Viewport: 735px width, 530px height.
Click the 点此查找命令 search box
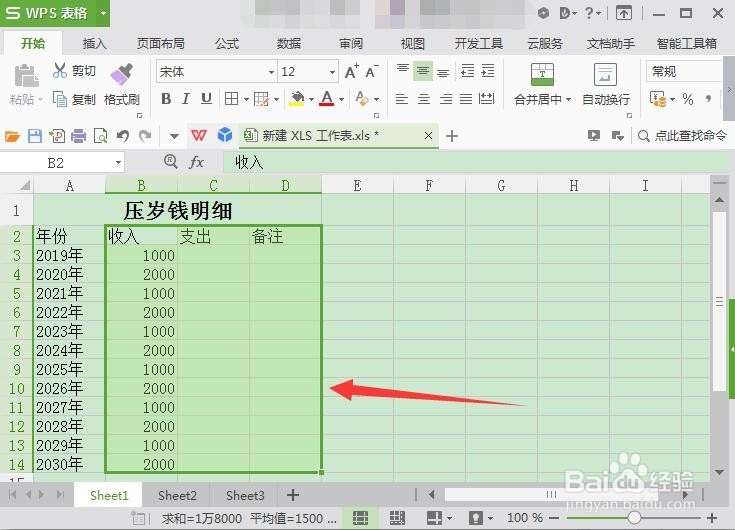[682, 136]
